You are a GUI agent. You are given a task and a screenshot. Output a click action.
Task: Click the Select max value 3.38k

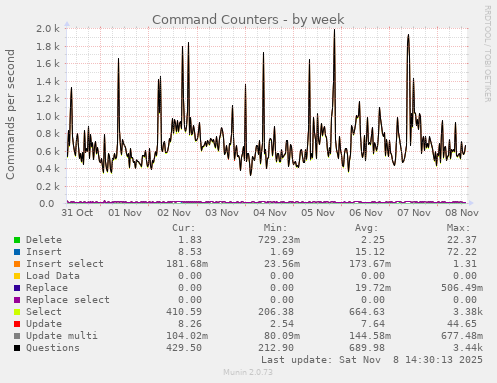468,312
